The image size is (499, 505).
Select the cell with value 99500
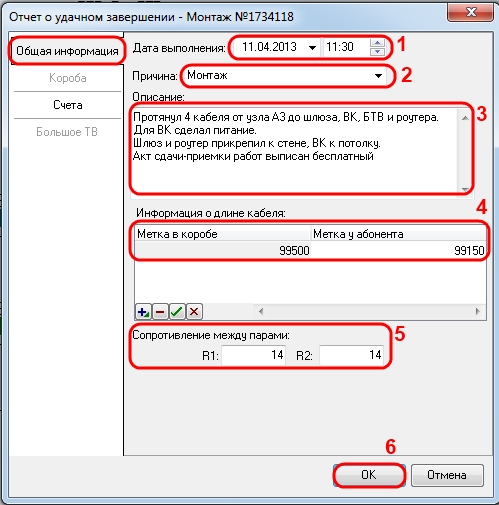click(x=223, y=250)
